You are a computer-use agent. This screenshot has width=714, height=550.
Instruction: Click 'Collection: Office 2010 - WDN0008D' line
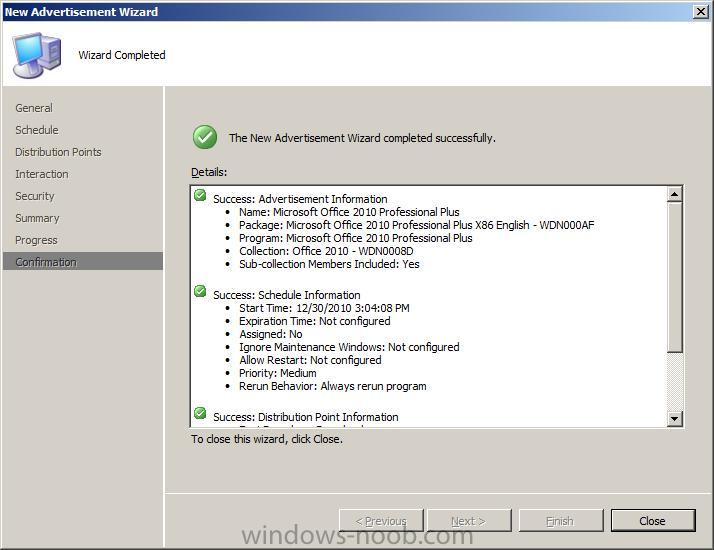pyautogui.click(x=326, y=251)
